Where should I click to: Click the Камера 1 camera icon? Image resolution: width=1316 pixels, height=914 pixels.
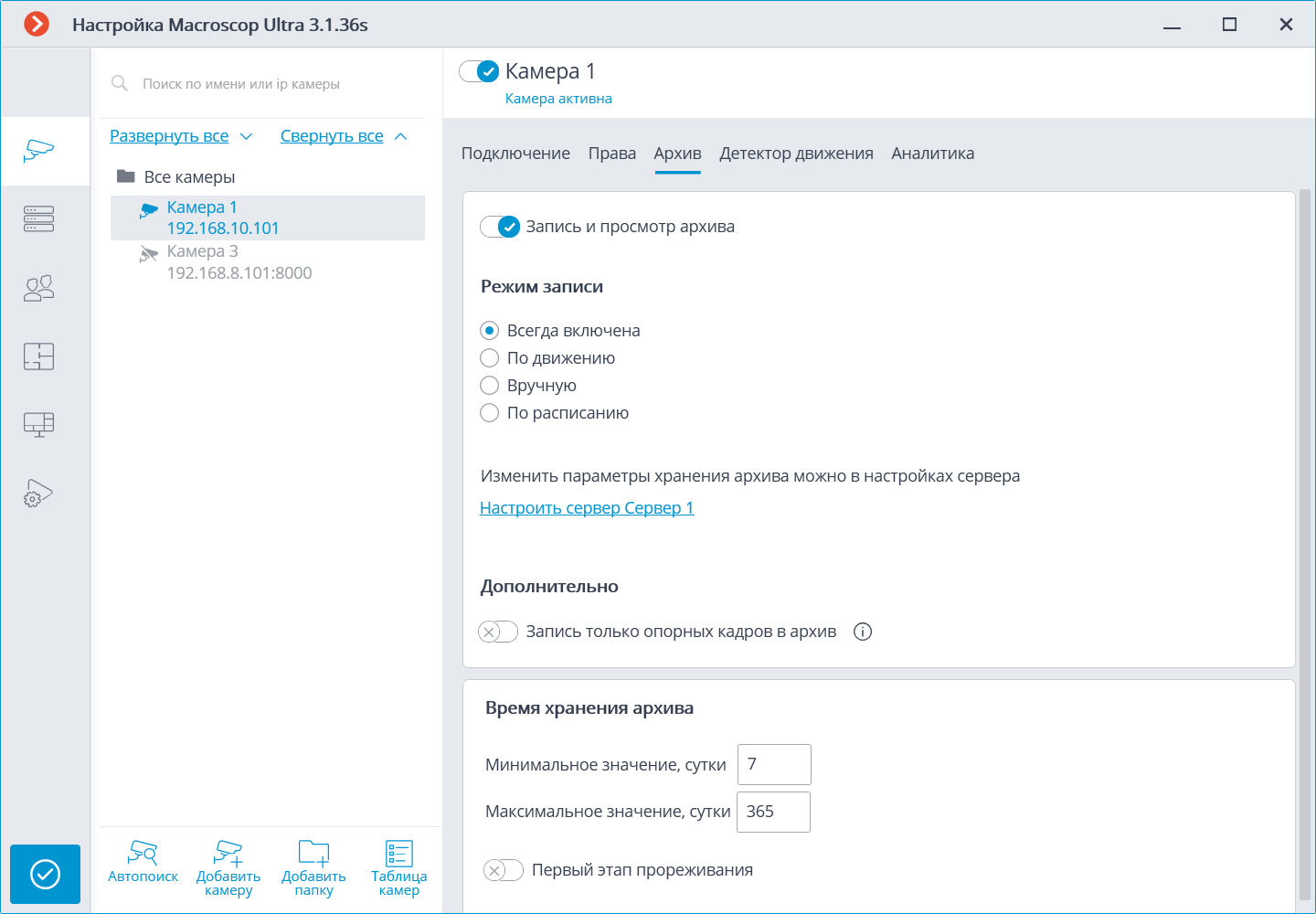[149, 211]
